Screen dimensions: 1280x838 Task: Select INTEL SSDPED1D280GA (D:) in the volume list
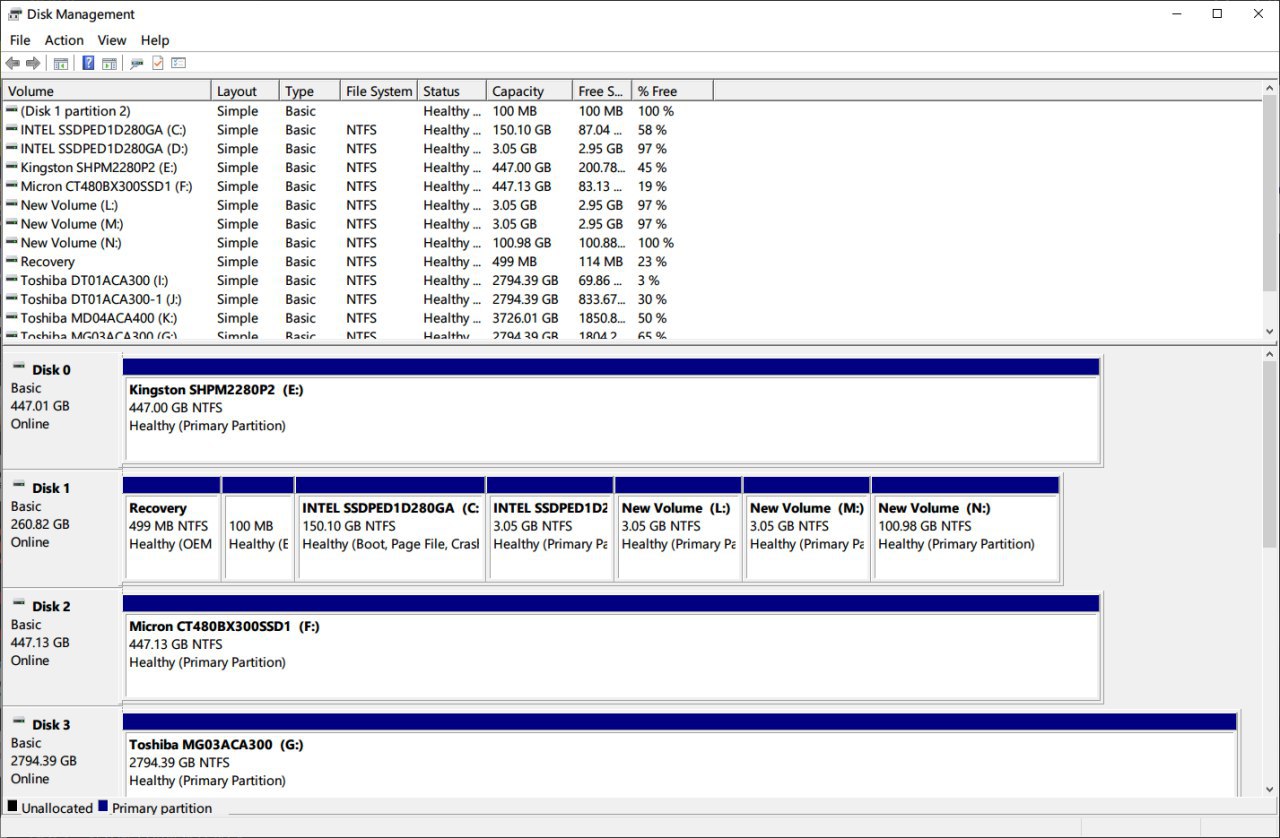point(103,149)
